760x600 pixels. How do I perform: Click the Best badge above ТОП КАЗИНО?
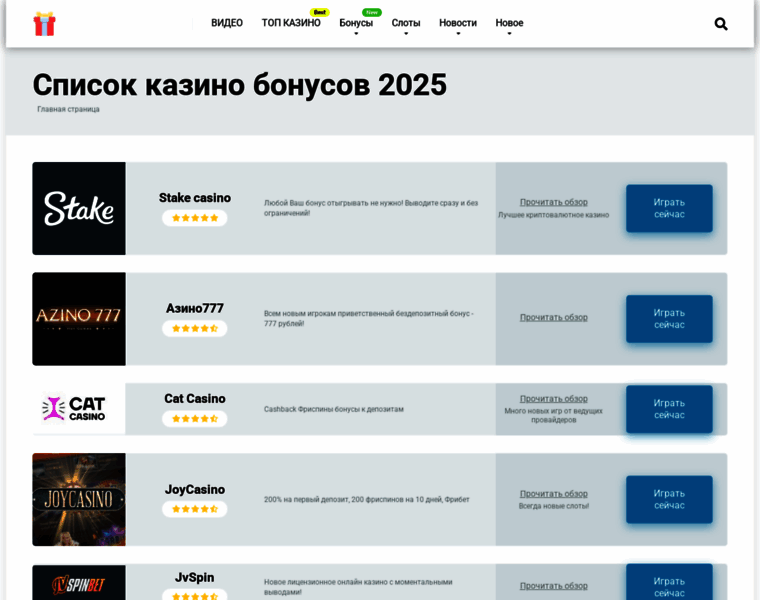pos(319,12)
